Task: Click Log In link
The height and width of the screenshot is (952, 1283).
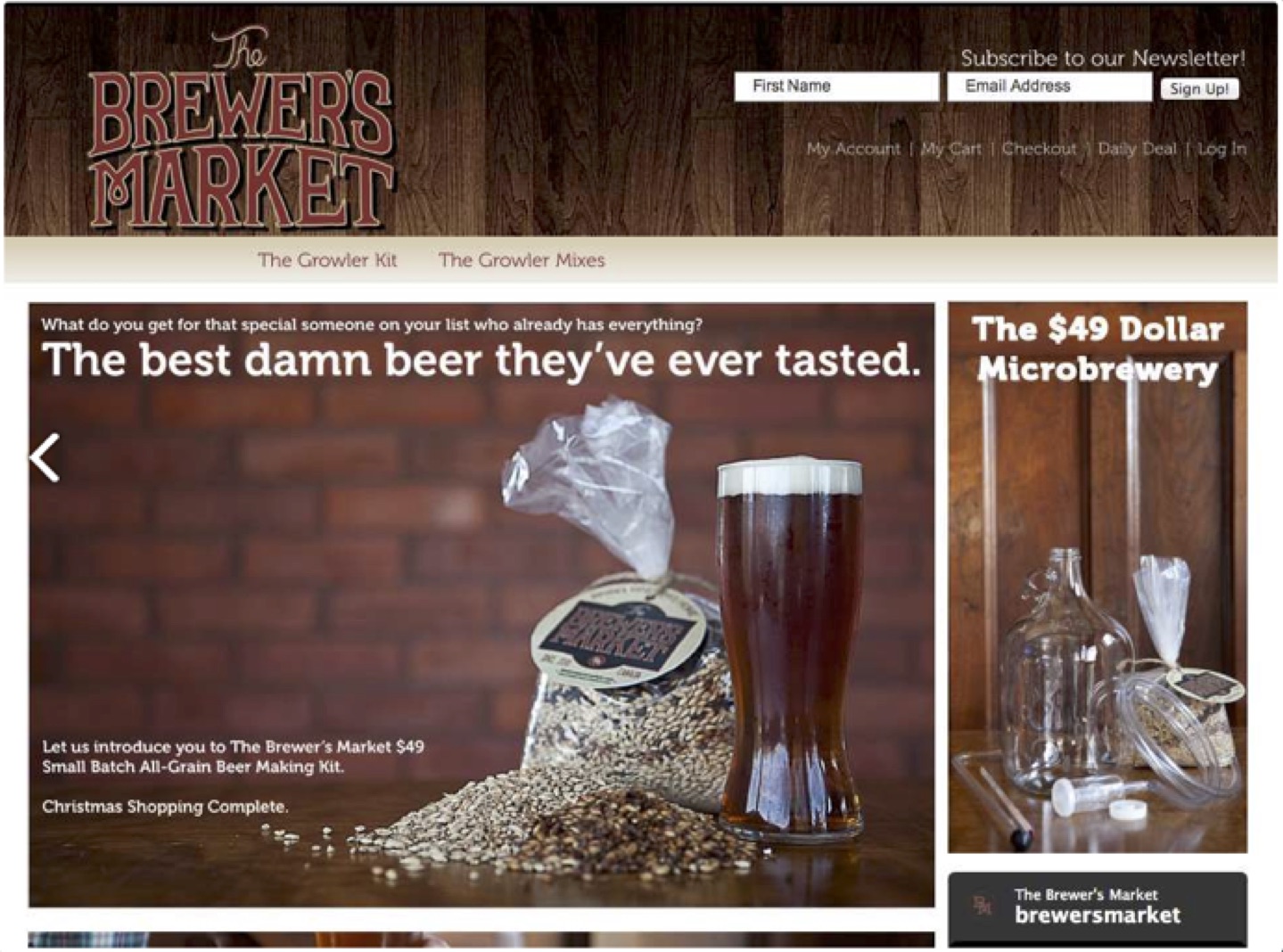Action: [x=1221, y=149]
